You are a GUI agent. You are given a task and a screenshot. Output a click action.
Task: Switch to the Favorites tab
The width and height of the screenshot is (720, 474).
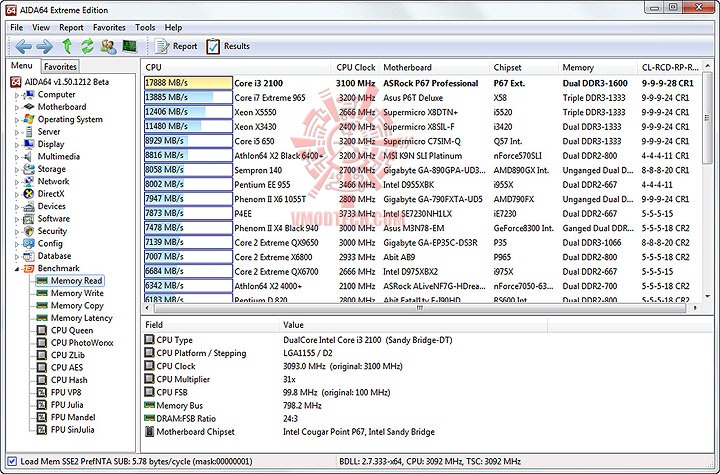click(60, 67)
